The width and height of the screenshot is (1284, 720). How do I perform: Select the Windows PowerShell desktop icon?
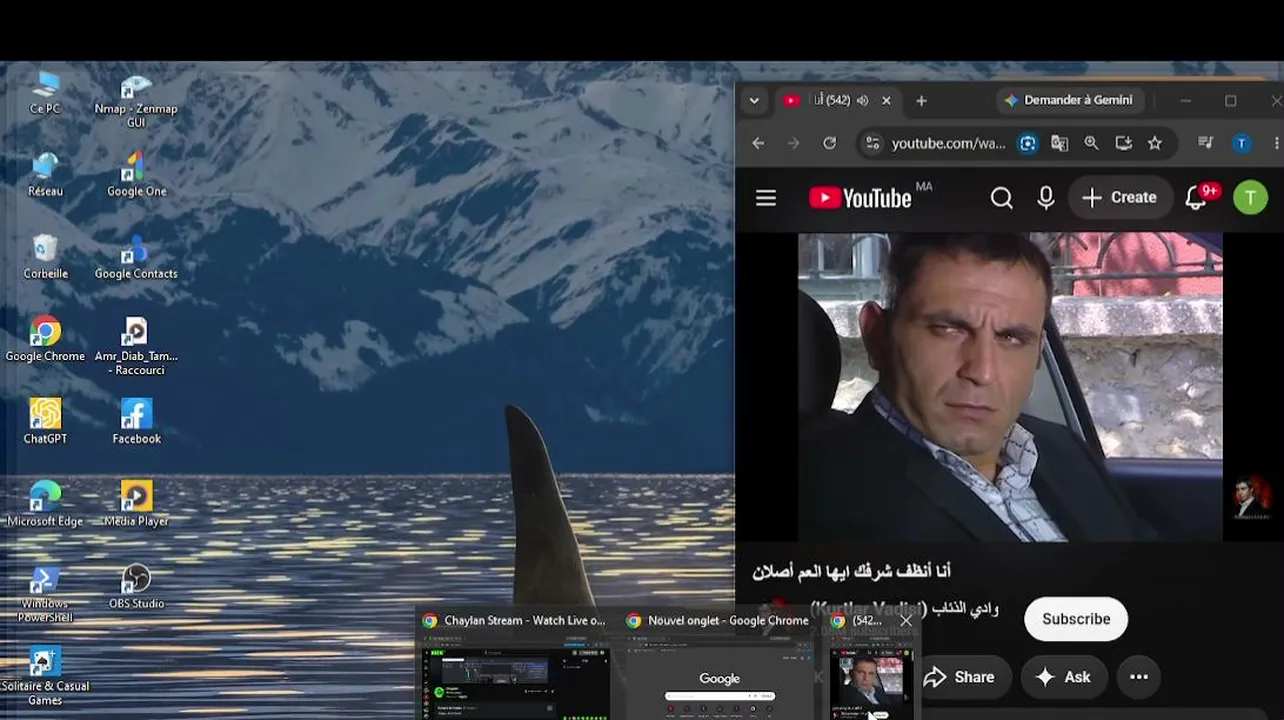pyautogui.click(x=45, y=593)
